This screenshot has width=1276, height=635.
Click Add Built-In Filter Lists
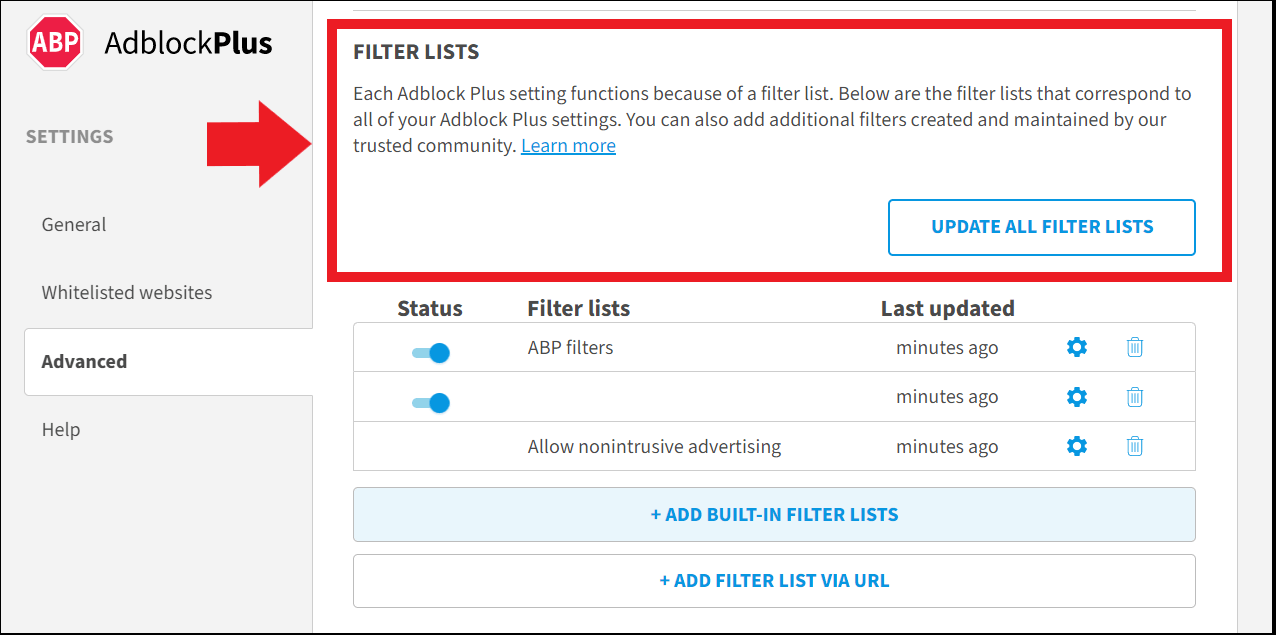click(774, 514)
